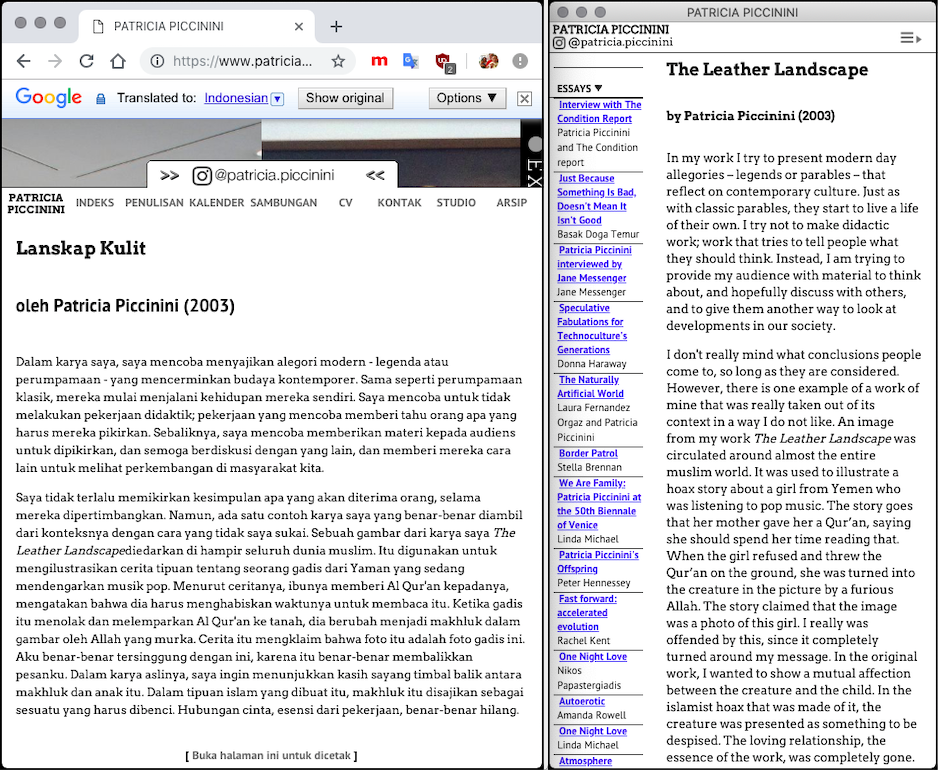The image size is (938, 770).
Task: Open the translate Options dropdown
Action: [466, 98]
